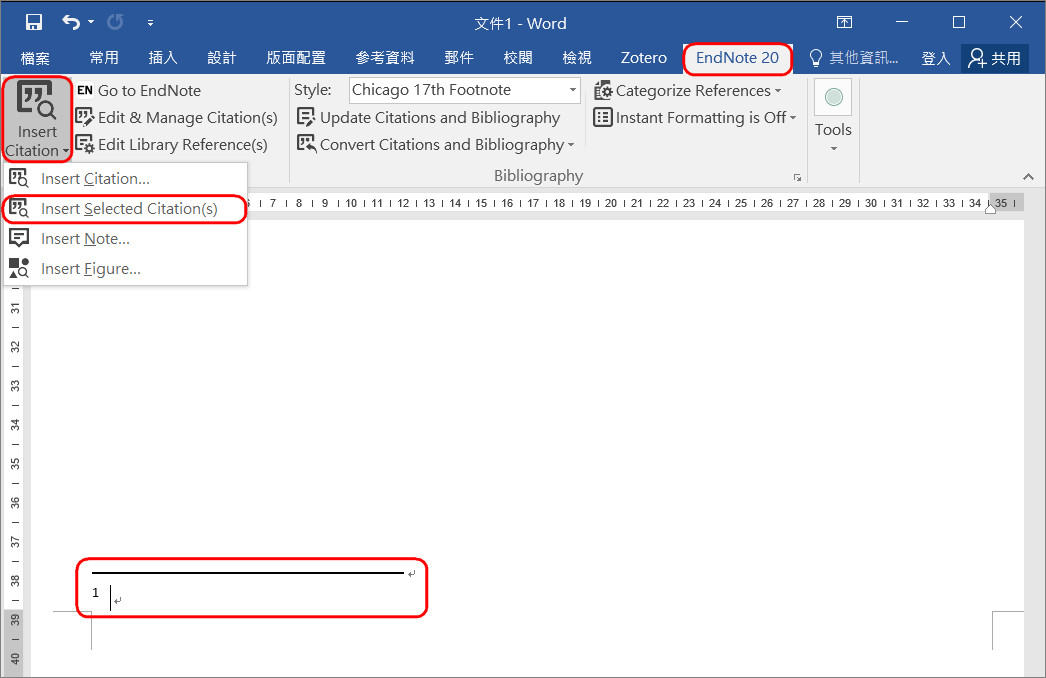Viewport: 1046px width, 678px height.
Task: Expand Convert Citations and Bibliography arrow
Action: (570, 145)
